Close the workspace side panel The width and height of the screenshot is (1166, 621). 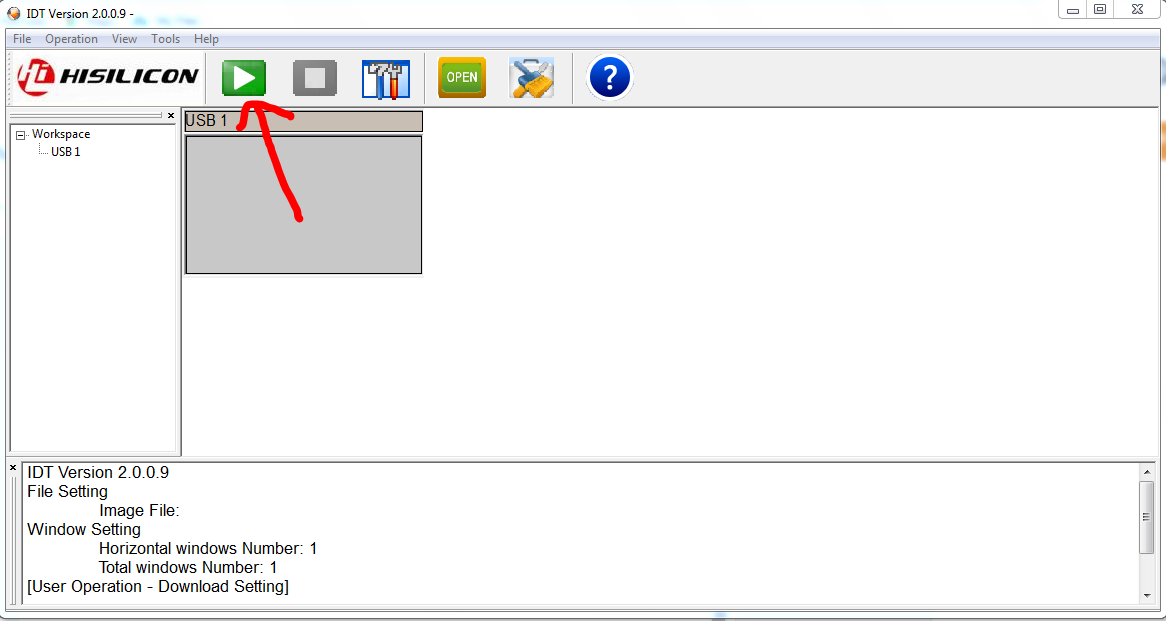[171, 116]
